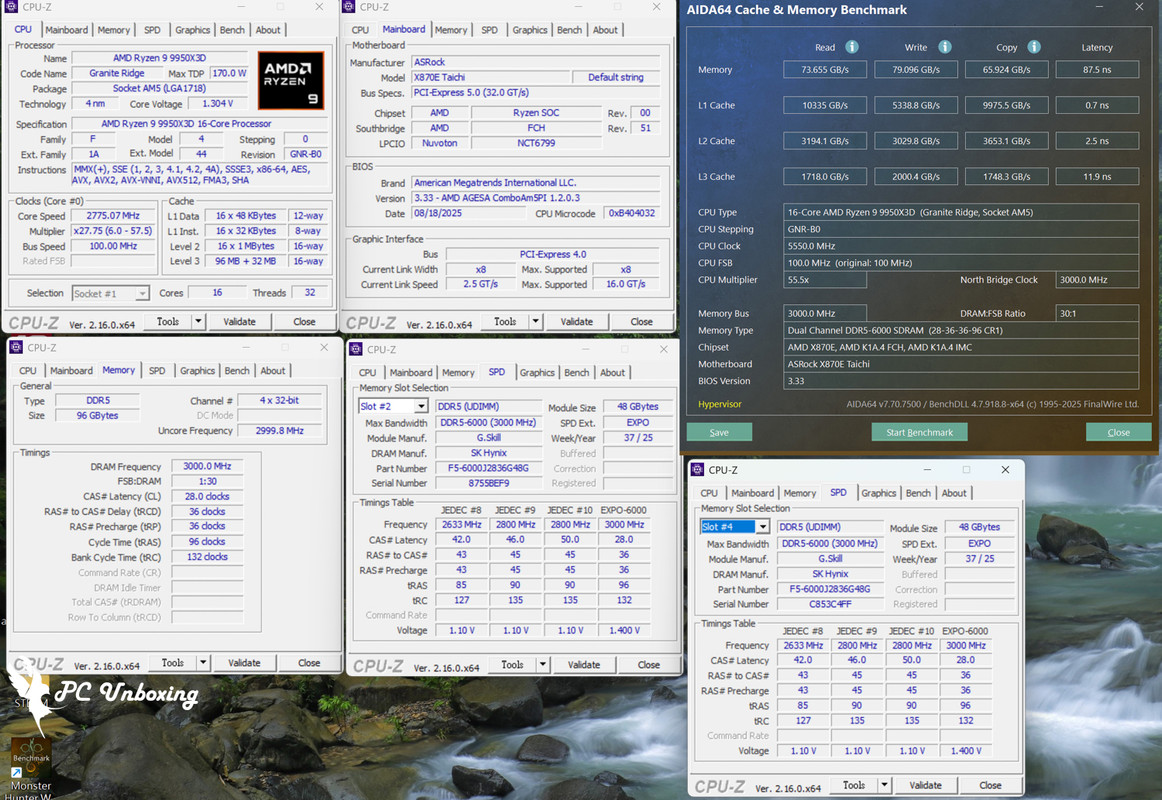Select the Mainboard tab in the CPU-Z processor window

click(x=67, y=30)
